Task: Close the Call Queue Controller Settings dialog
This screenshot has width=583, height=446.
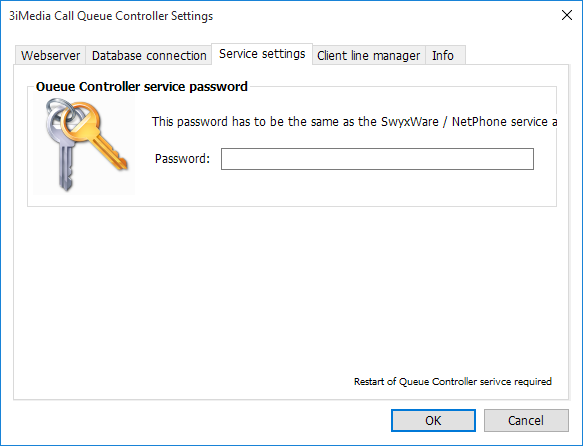Action: pos(567,15)
